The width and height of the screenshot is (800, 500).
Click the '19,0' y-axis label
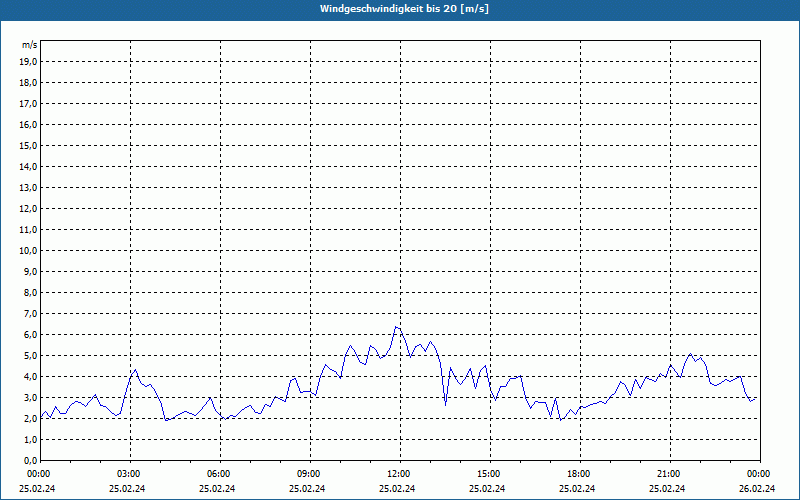pyautogui.click(x=28, y=62)
